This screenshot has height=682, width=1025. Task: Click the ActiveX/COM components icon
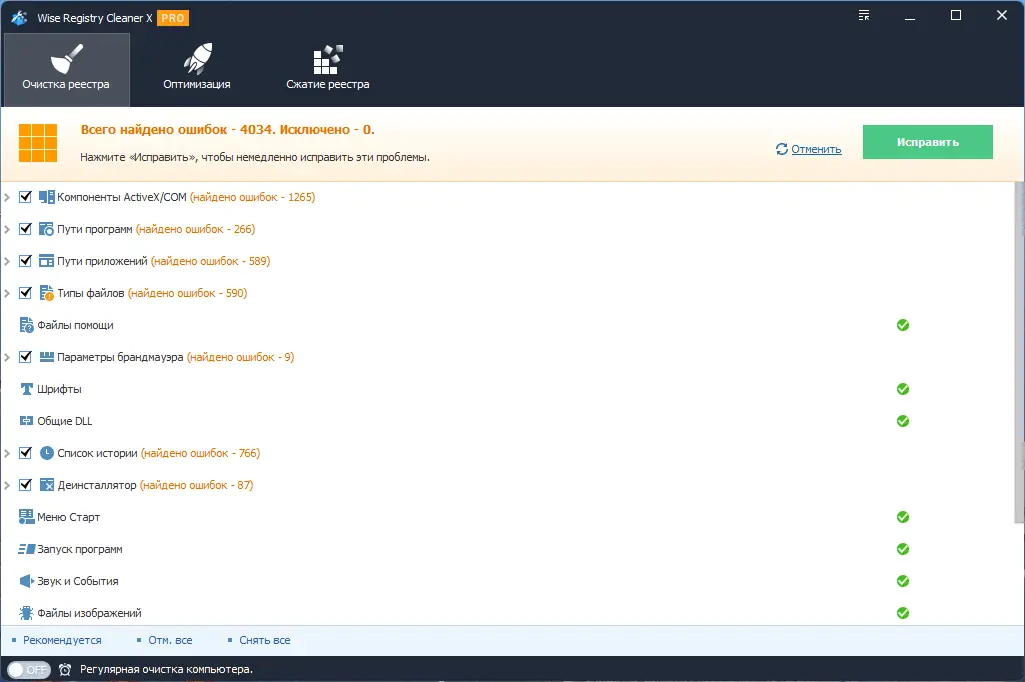pyautogui.click(x=46, y=197)
